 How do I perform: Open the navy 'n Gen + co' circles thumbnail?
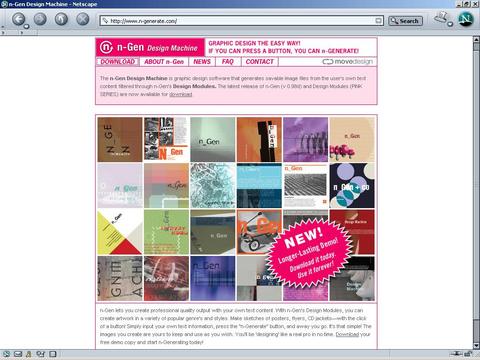point(352,186)
